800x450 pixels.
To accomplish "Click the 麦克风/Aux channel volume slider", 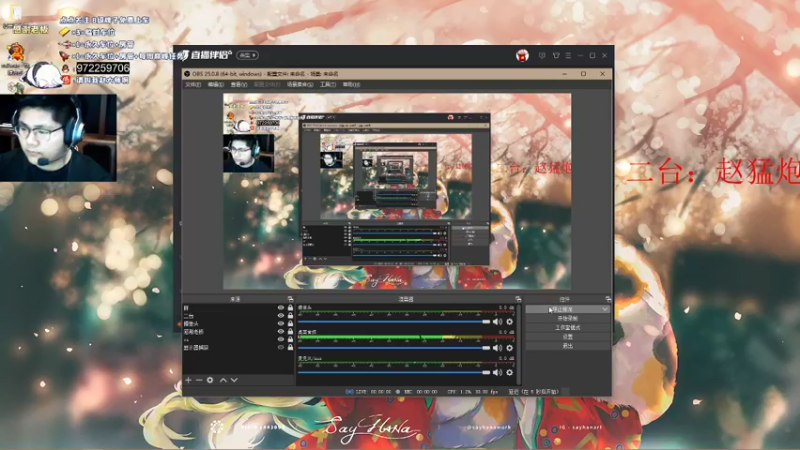I will click(x=394, y=372).
